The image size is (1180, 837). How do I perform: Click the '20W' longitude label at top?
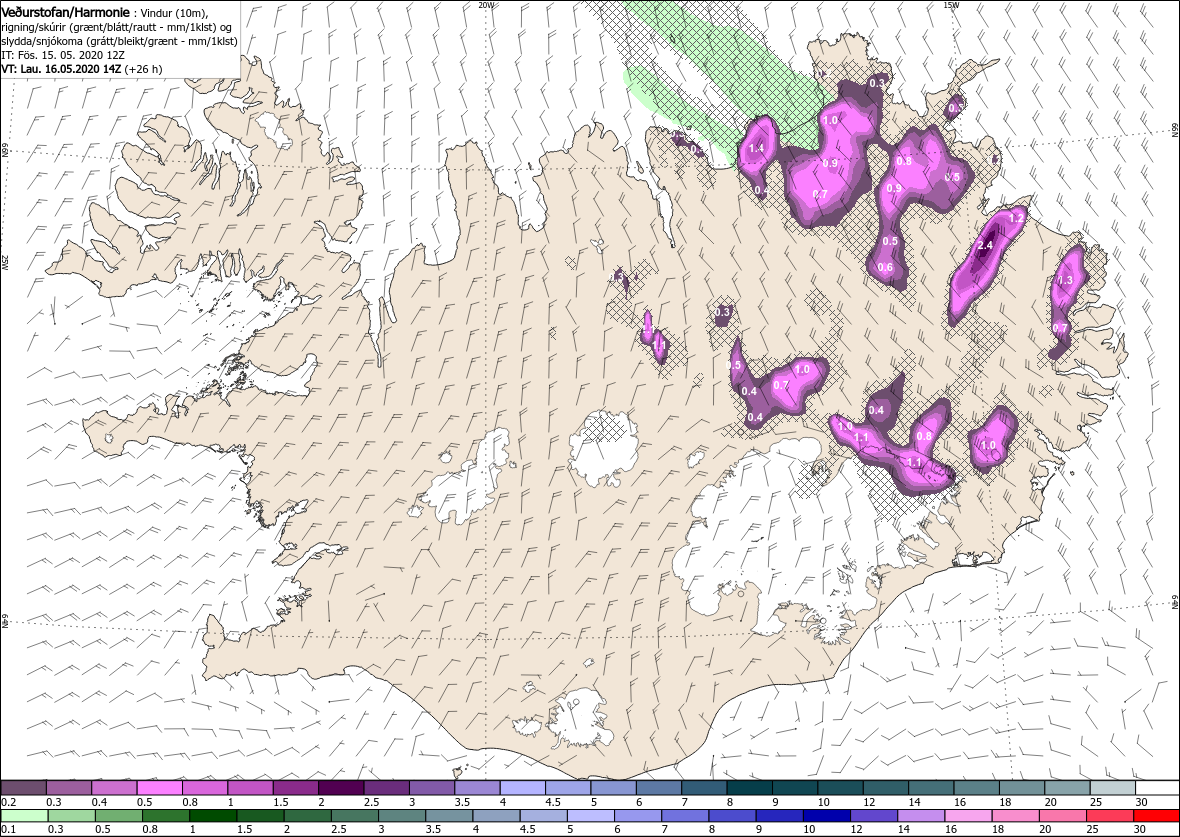pos(487,5)
